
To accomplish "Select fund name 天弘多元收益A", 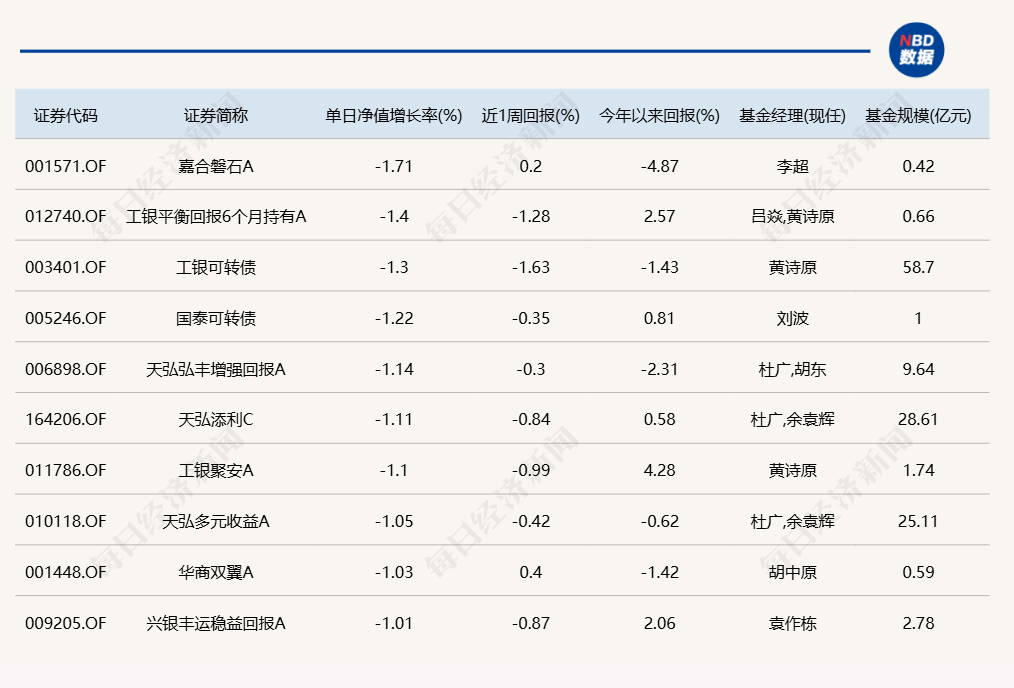I will (216, 521).
